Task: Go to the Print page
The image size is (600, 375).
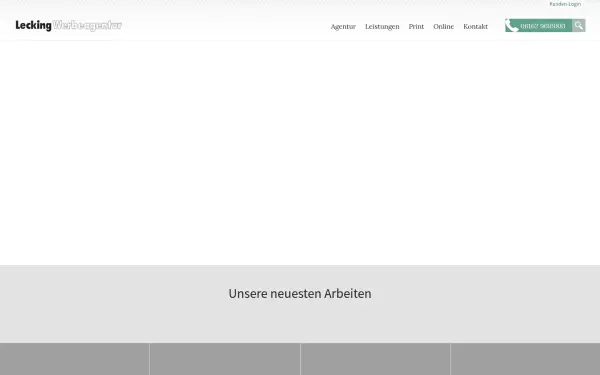Action: coord(416,26)
